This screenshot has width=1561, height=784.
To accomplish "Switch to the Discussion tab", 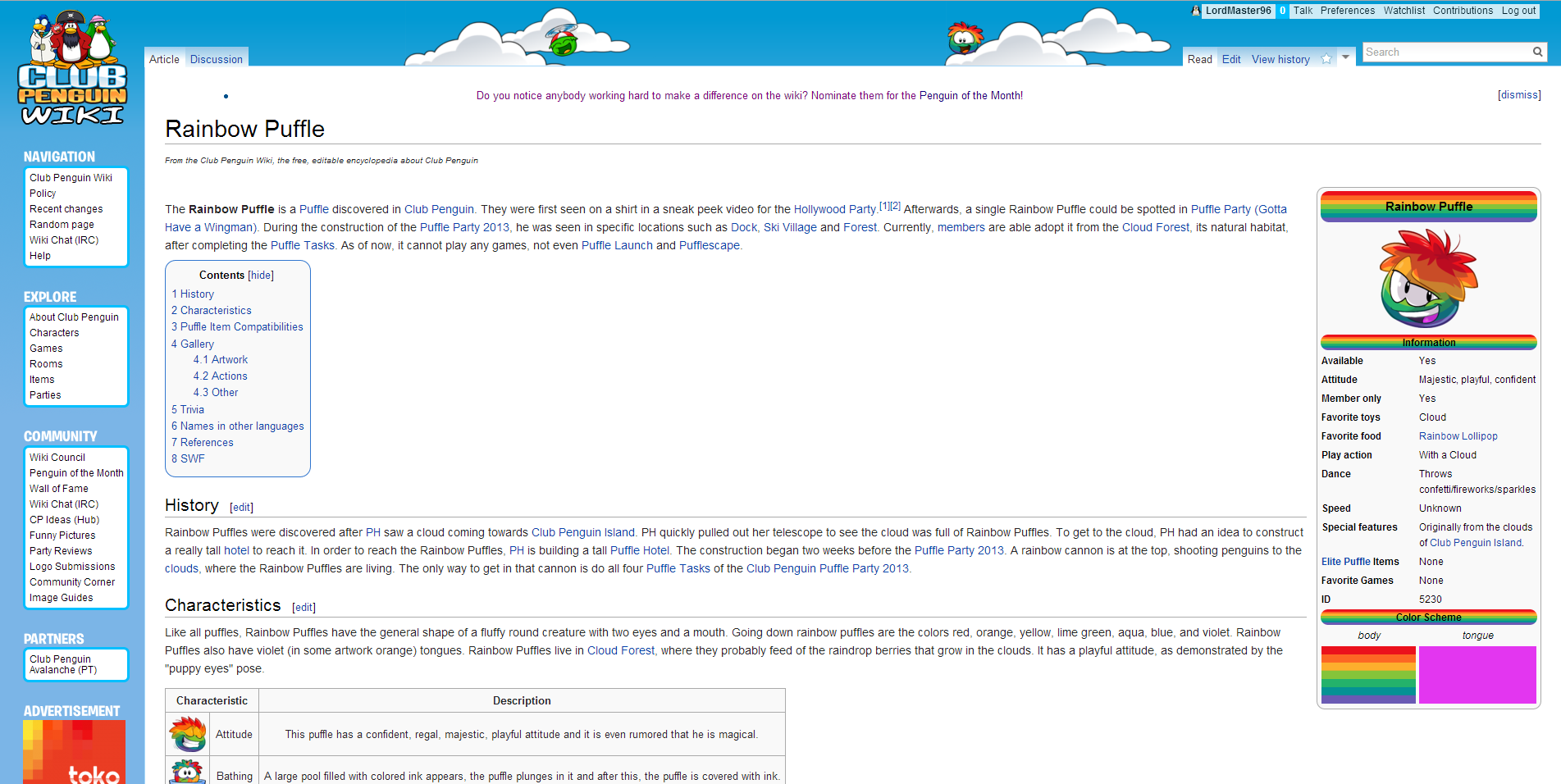I will [x=217, y=59].
